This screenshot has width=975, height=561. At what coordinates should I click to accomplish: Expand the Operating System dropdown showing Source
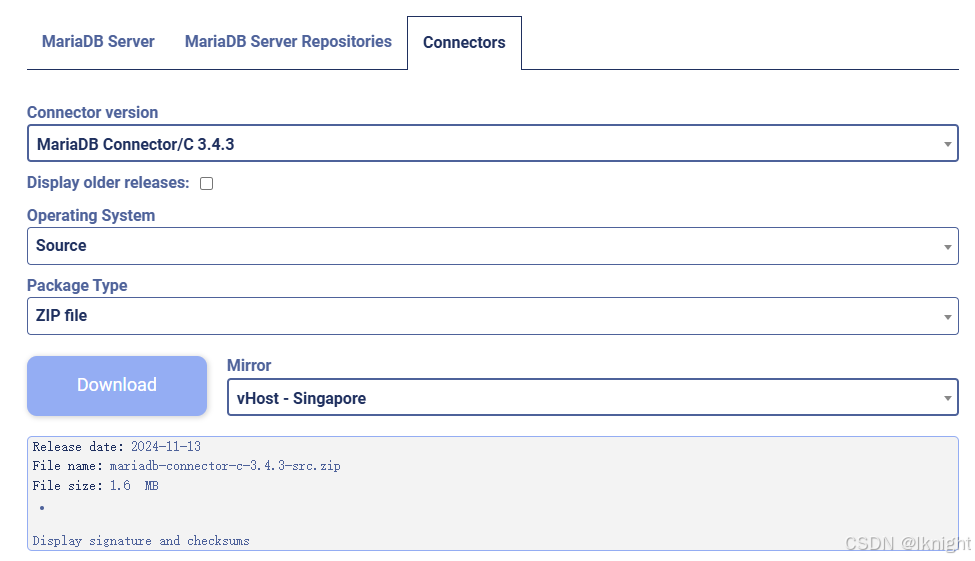492,246
